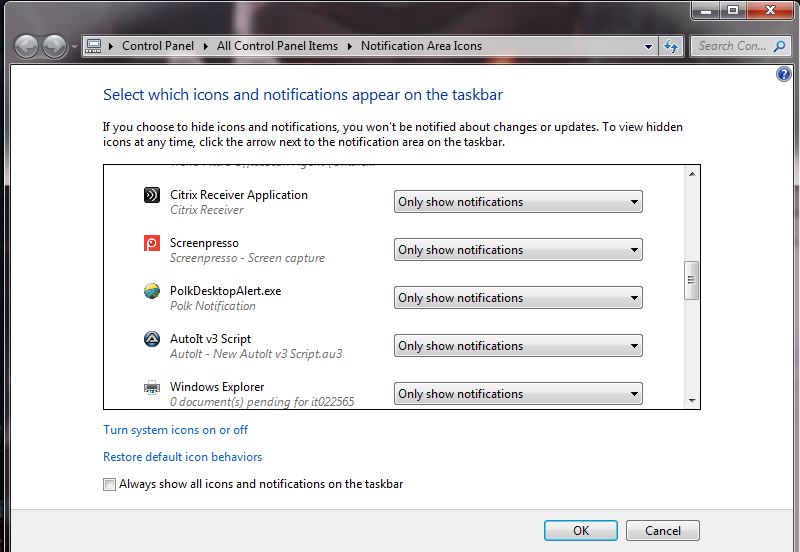Select the 0 document(s) pending text
800x552 pixels.
(x=262, y=402)
